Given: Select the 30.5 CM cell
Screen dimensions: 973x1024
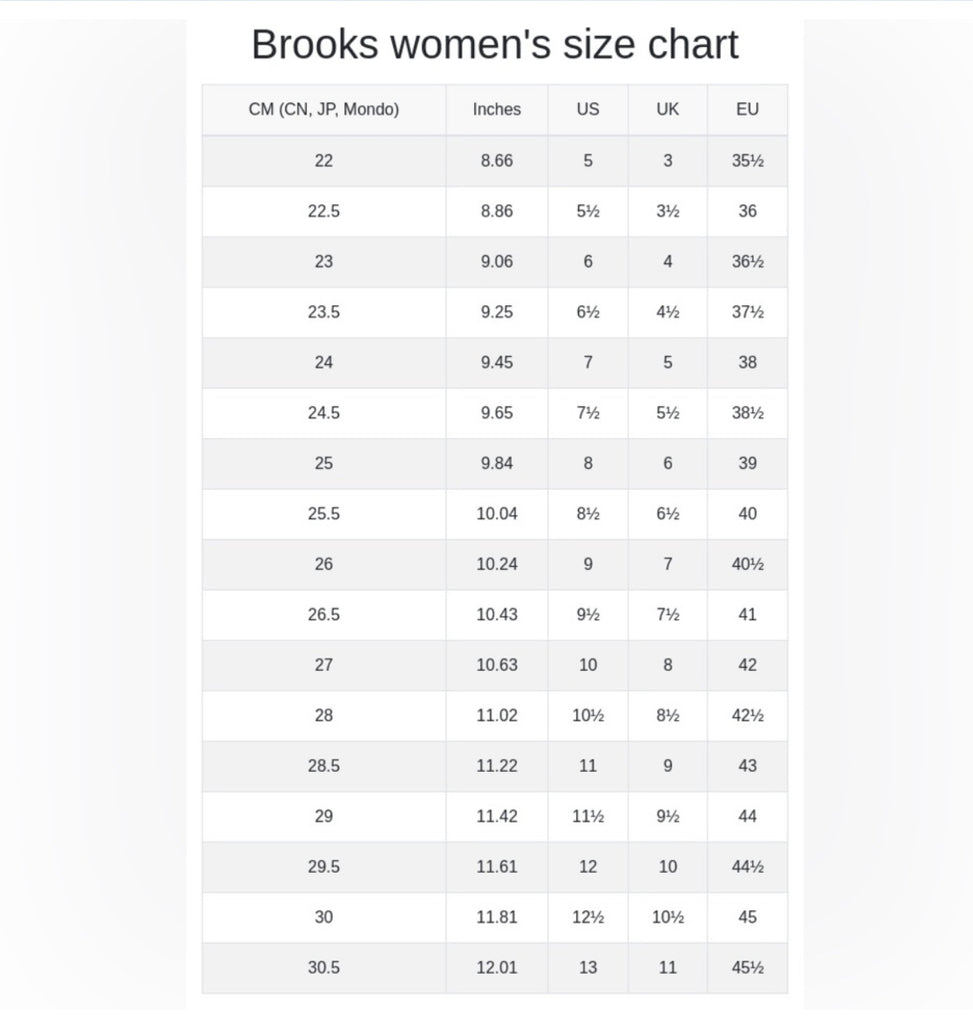Looking at the screenshot, I should (323, 967).
